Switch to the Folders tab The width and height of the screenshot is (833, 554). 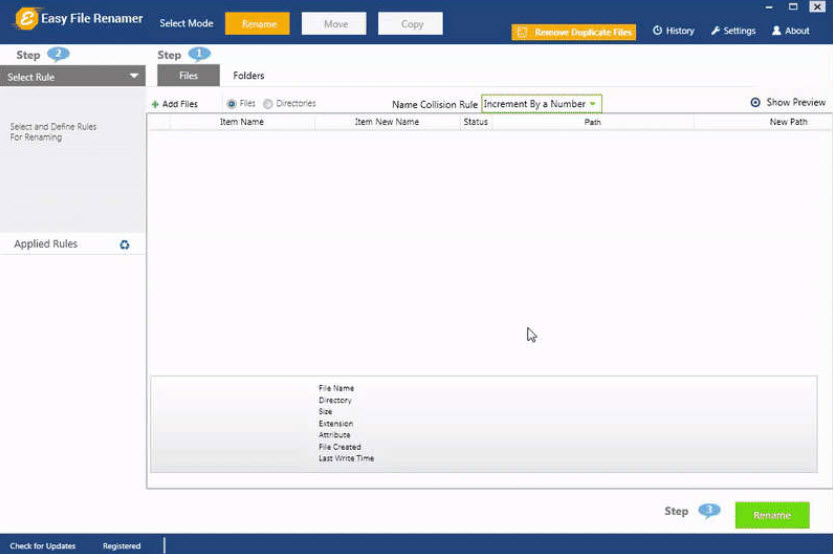pos(249,75)
